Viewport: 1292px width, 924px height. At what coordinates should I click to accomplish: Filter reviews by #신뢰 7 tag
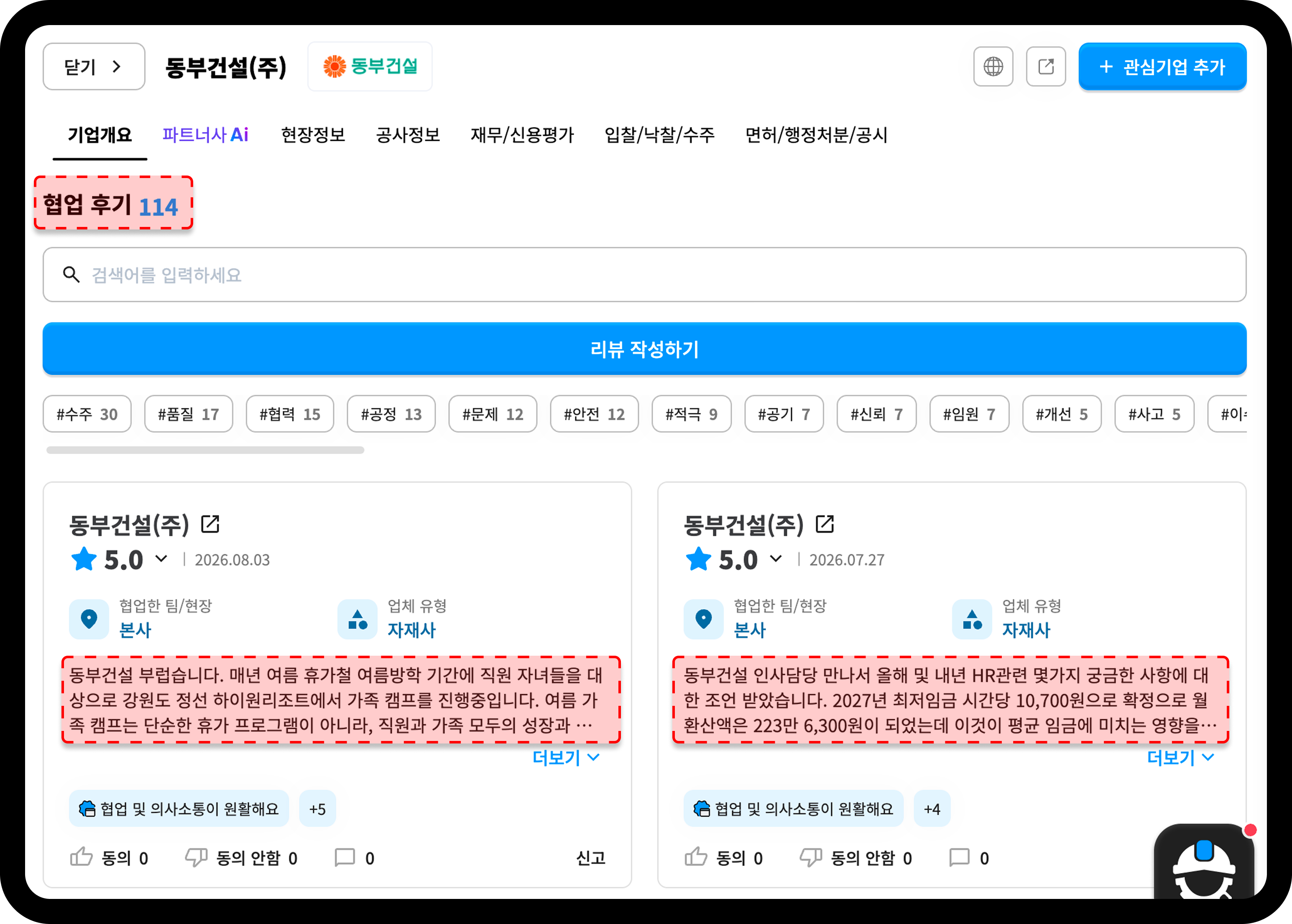click(x=876, y=414)
